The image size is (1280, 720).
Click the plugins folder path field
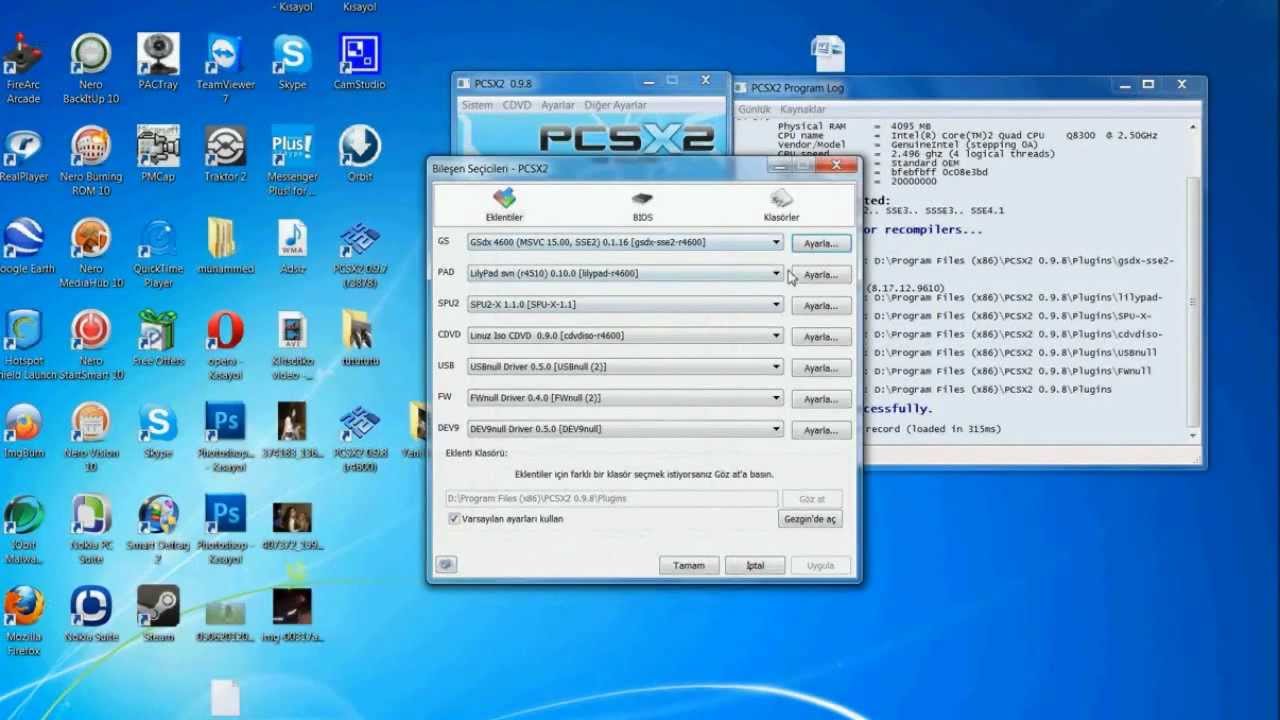click(611, 498)
